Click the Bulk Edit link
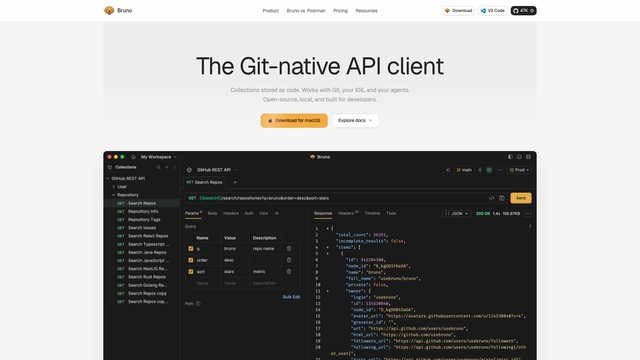The image size is (640, 360). (291, 297)
